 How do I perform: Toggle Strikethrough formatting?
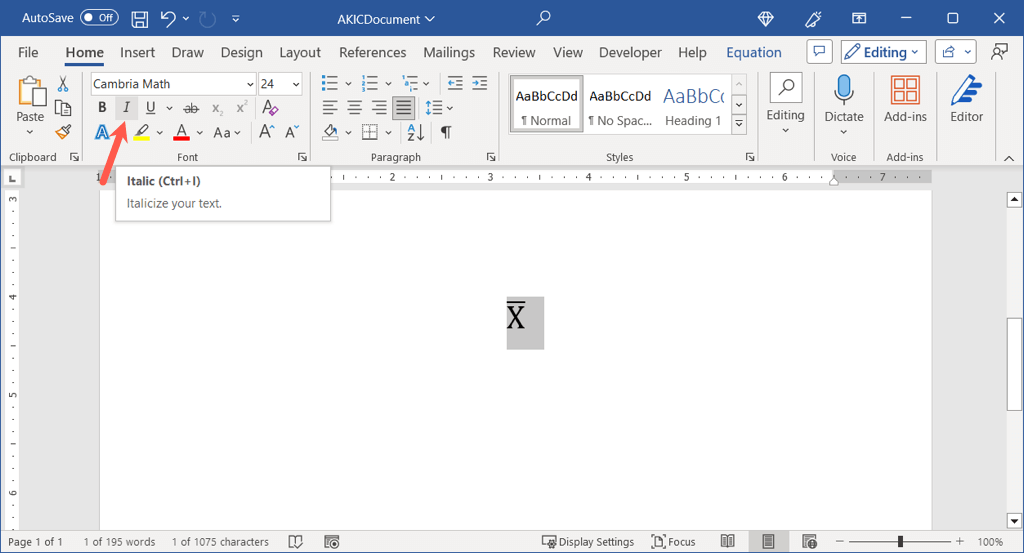tap(190, 108)
